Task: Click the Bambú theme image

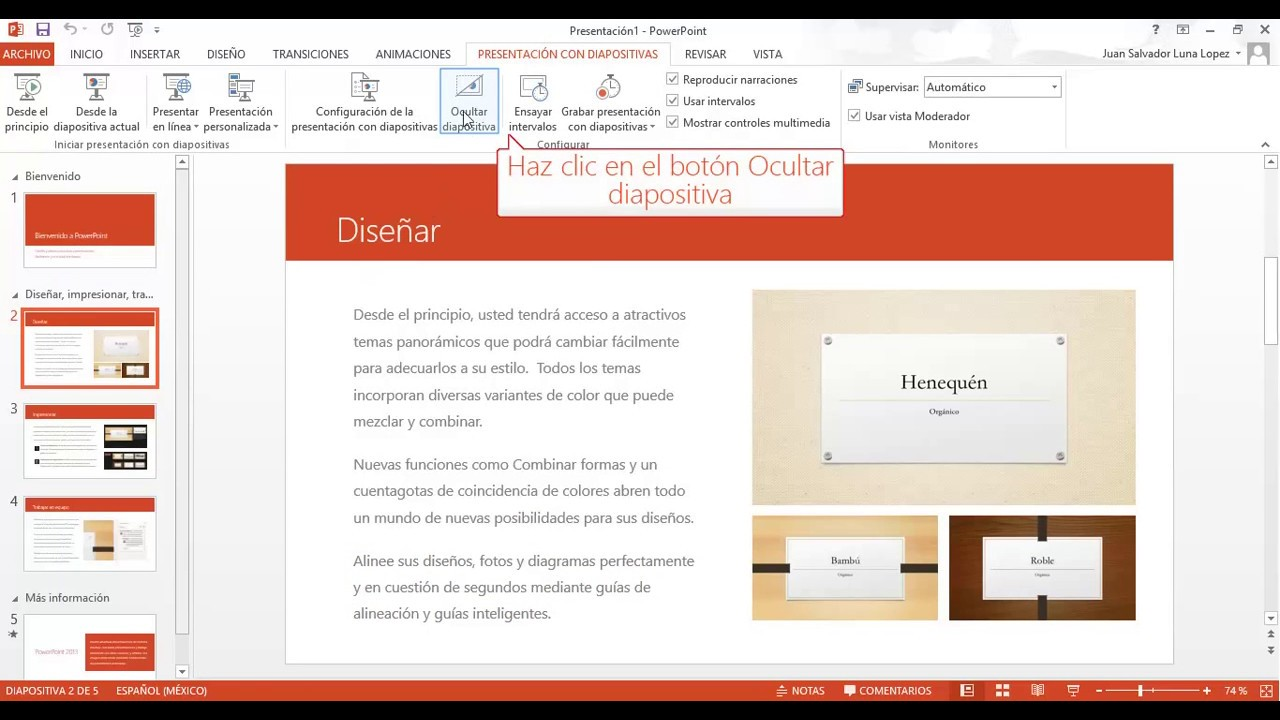Action: (x=845, y=568)
